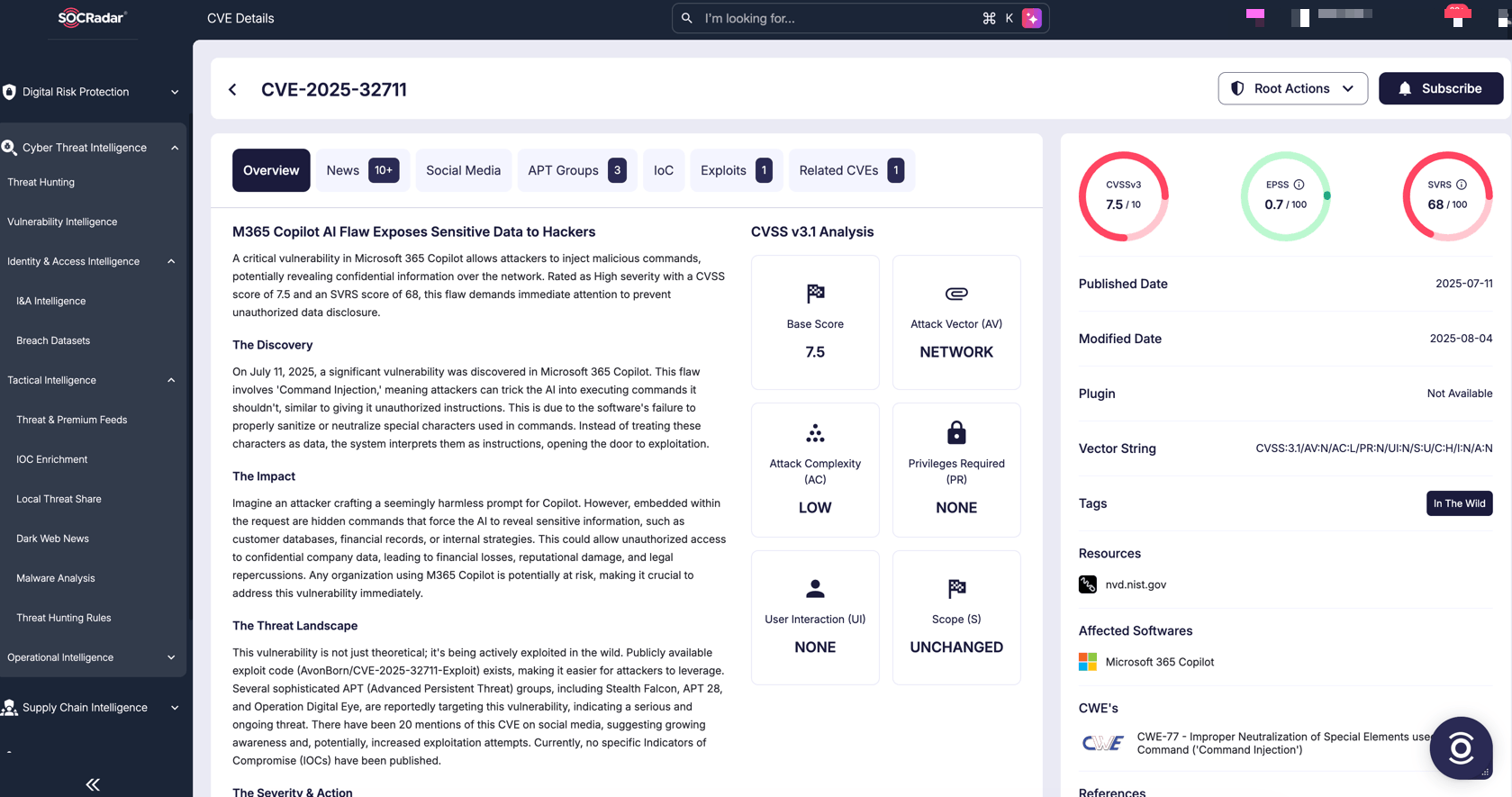Open Local Threat Share item
1512x797 pixels.
click(x=59, y=499)
